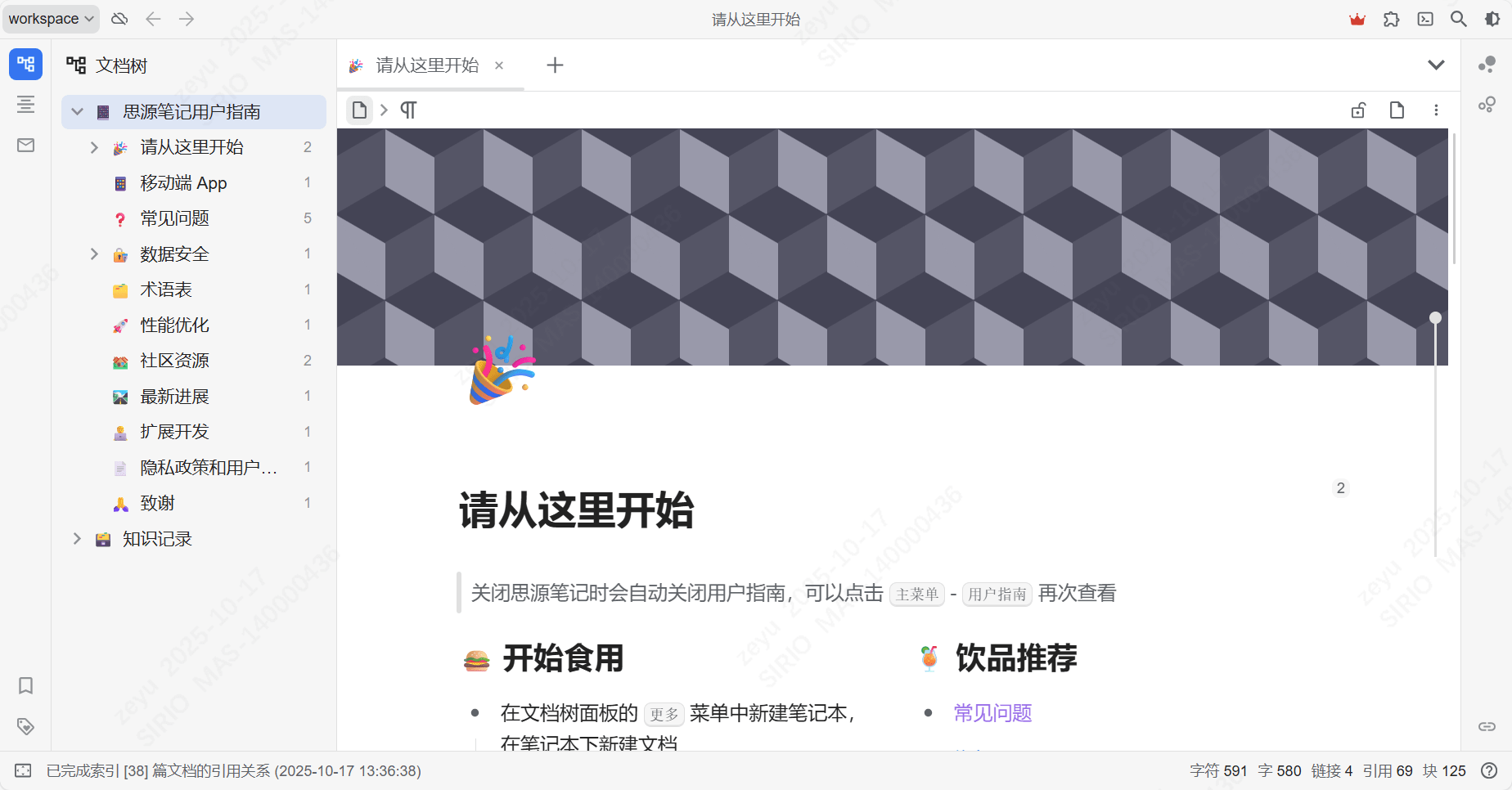The height and width of the screenshot is (790, 1512).
Task: Expand 请从这里开始 in the document tree
Action: [x=93, y=147]
